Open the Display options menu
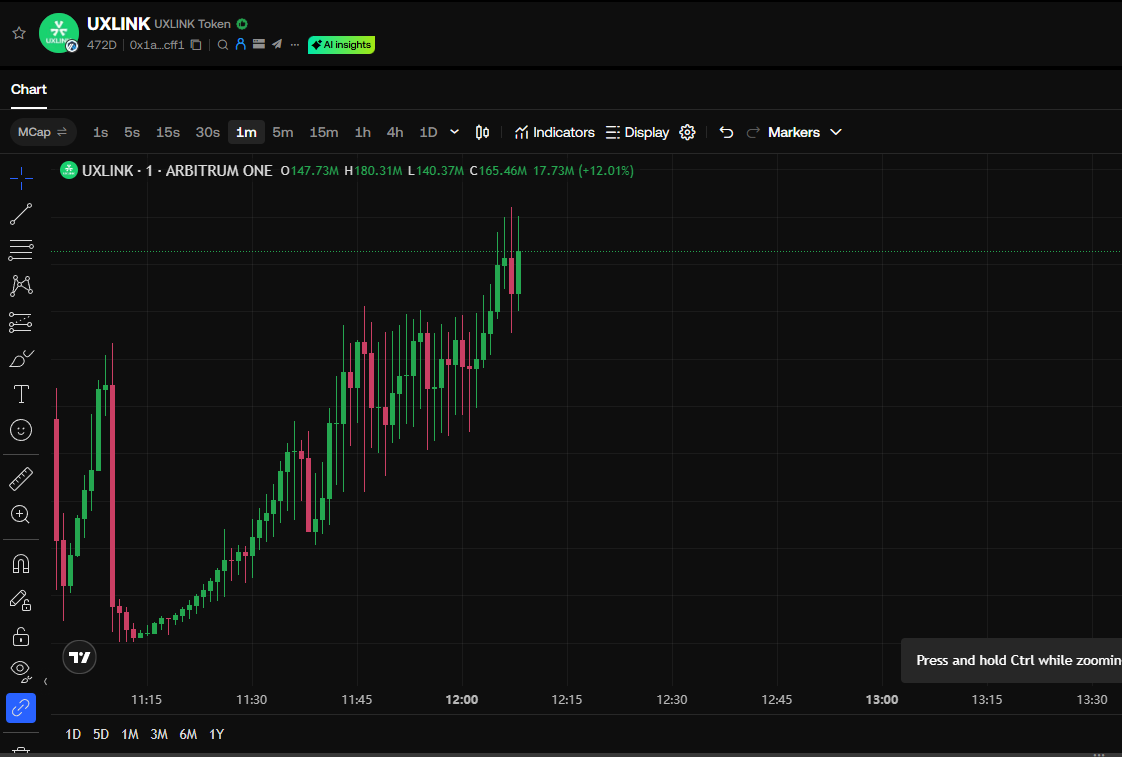Viewport: 1122px width, 757px height. click(637, 132)
